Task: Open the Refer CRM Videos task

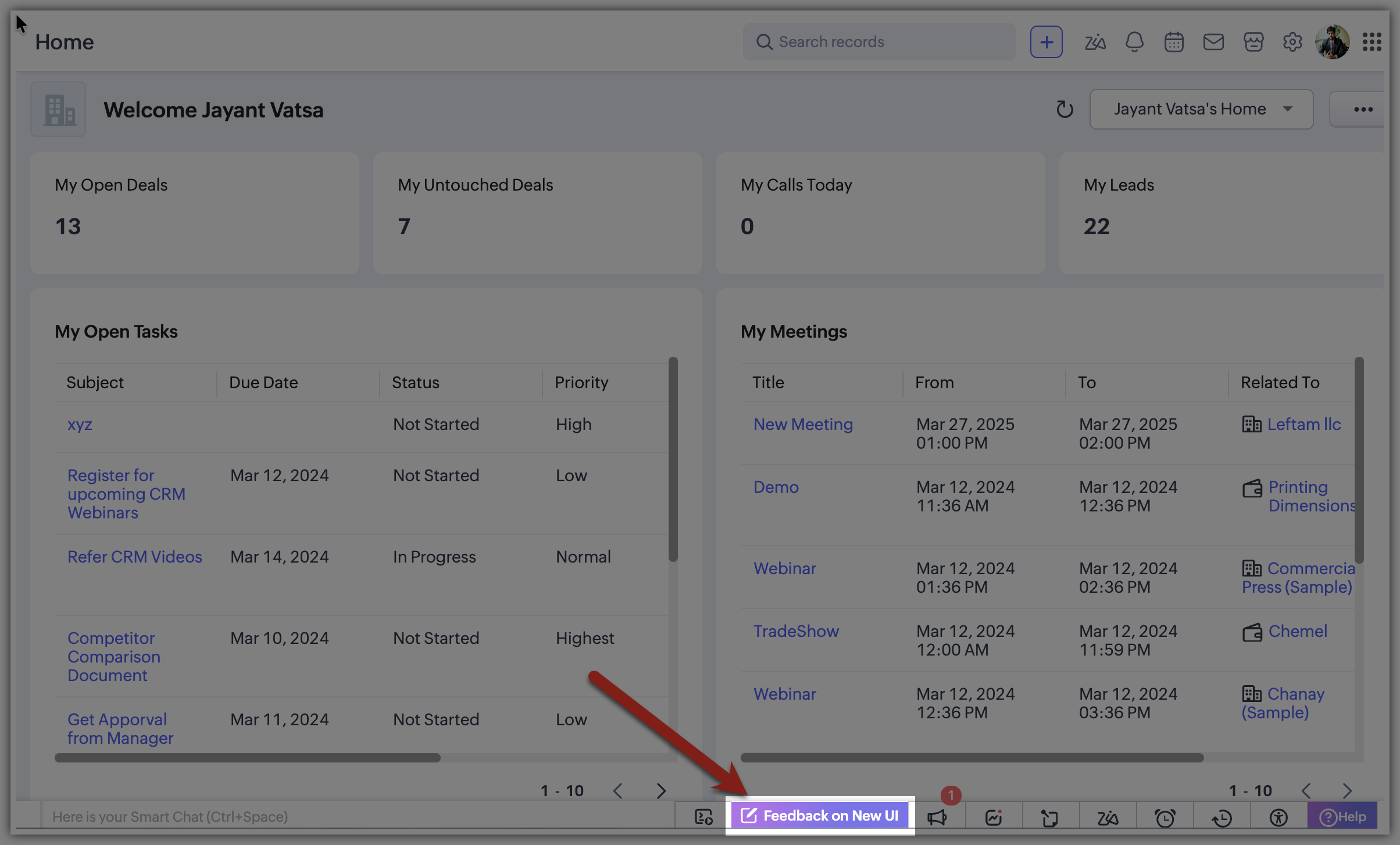Action: (x=134, y=557)
